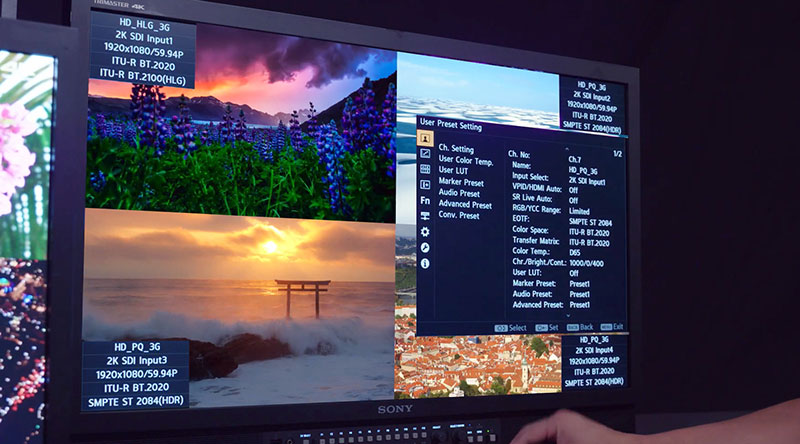Viewport: 800px width, 444px height.
Task: Select Ch. Setting menu item
Action: tap(456, 149)
